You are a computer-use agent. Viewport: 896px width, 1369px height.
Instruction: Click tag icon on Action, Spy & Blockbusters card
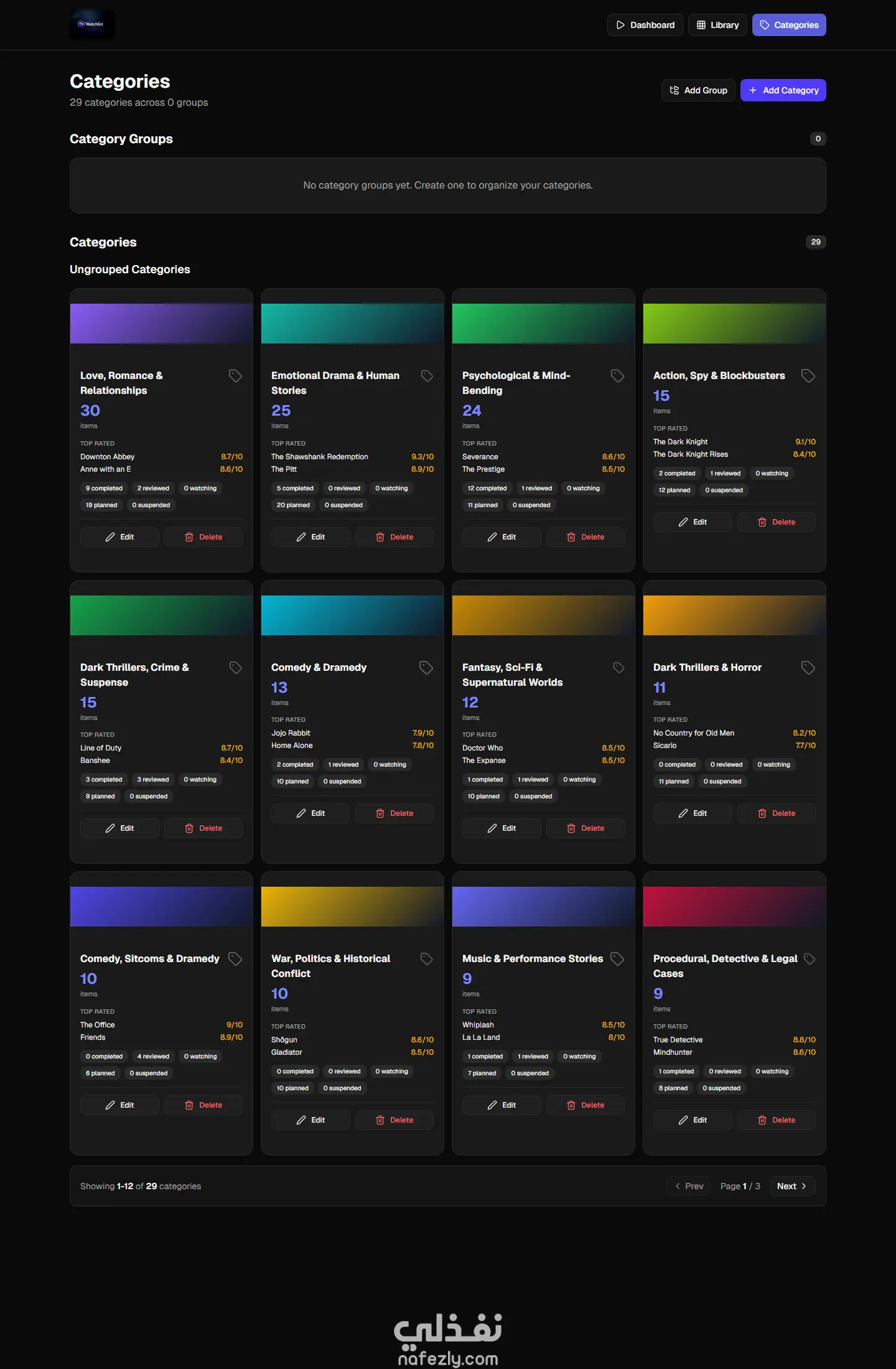(808, 376)
